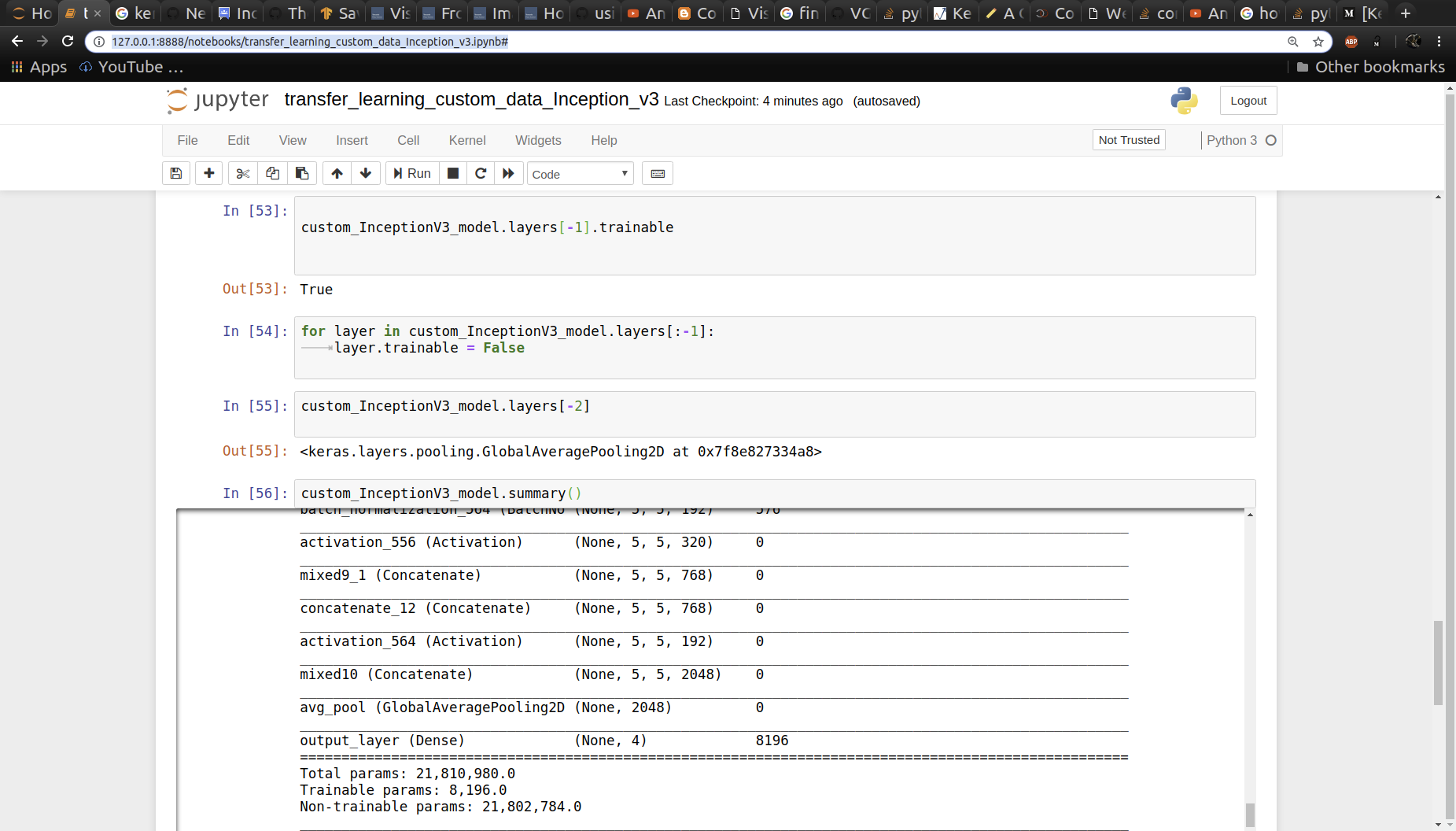The image size is (1456, 831).
Task: Open the Kernel menu
Action: pos(466,140)
